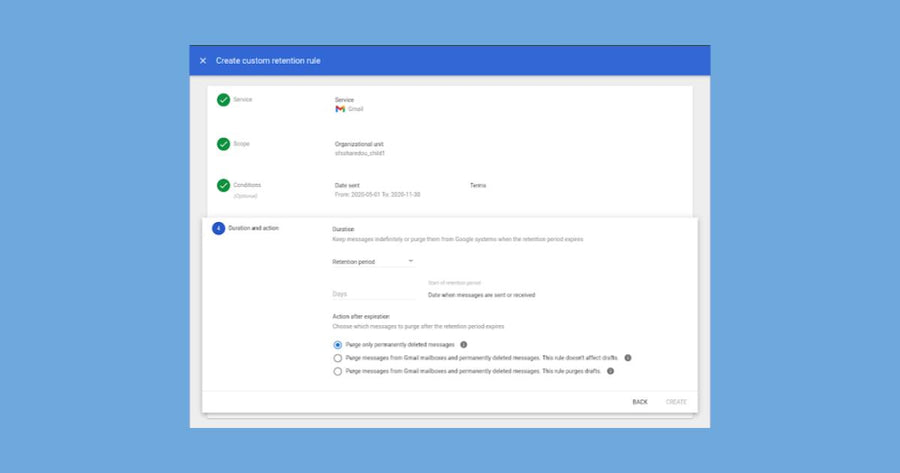Click the Gmail logo icon
Image resolution: width=900 pixels, height=473 pixels.
[x=340, y=109]
